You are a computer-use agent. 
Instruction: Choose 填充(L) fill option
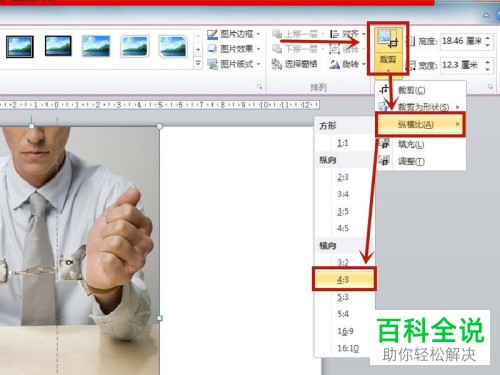pyautogui.click(x=420, y=145)
